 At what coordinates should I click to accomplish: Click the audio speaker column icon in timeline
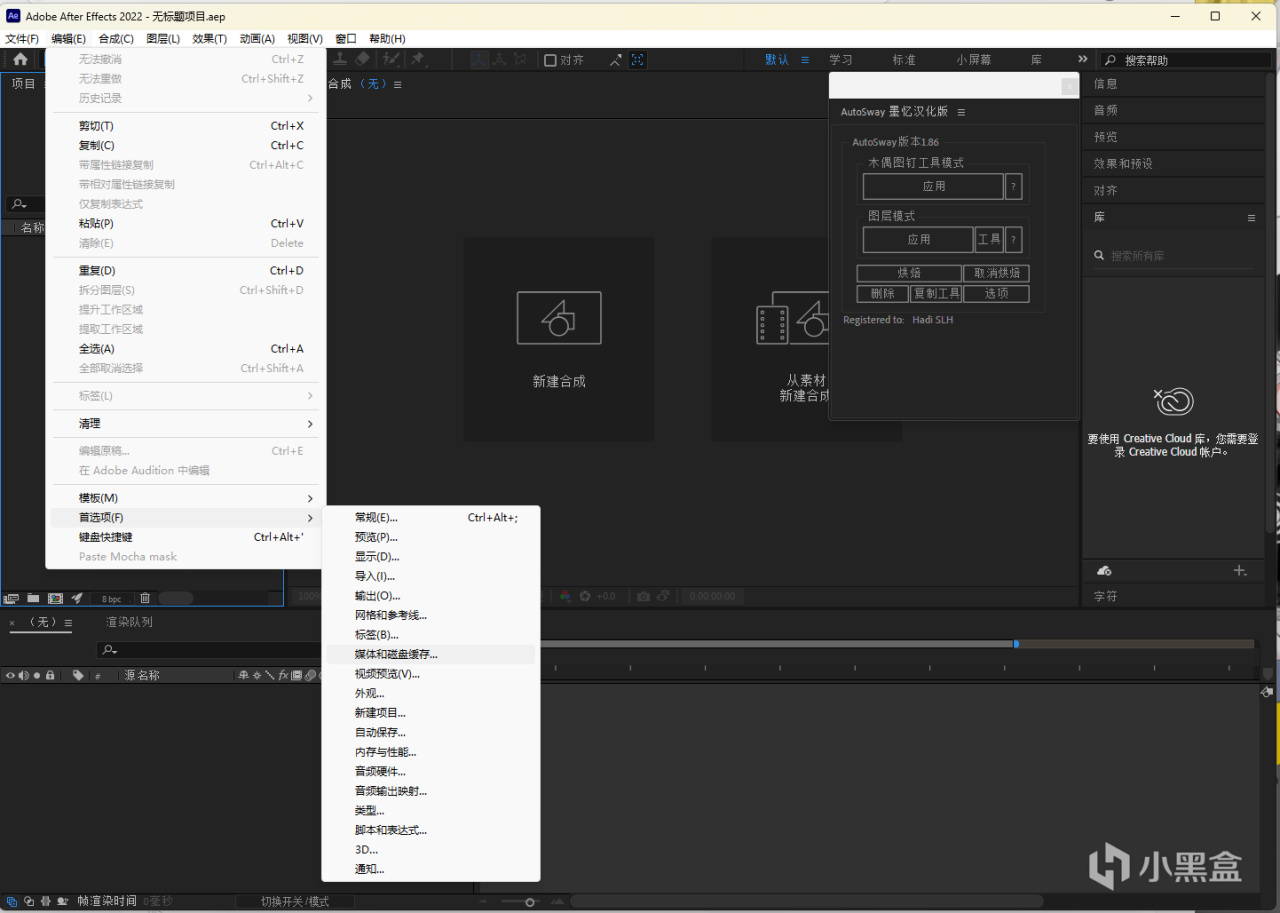[x=23, y=675]
